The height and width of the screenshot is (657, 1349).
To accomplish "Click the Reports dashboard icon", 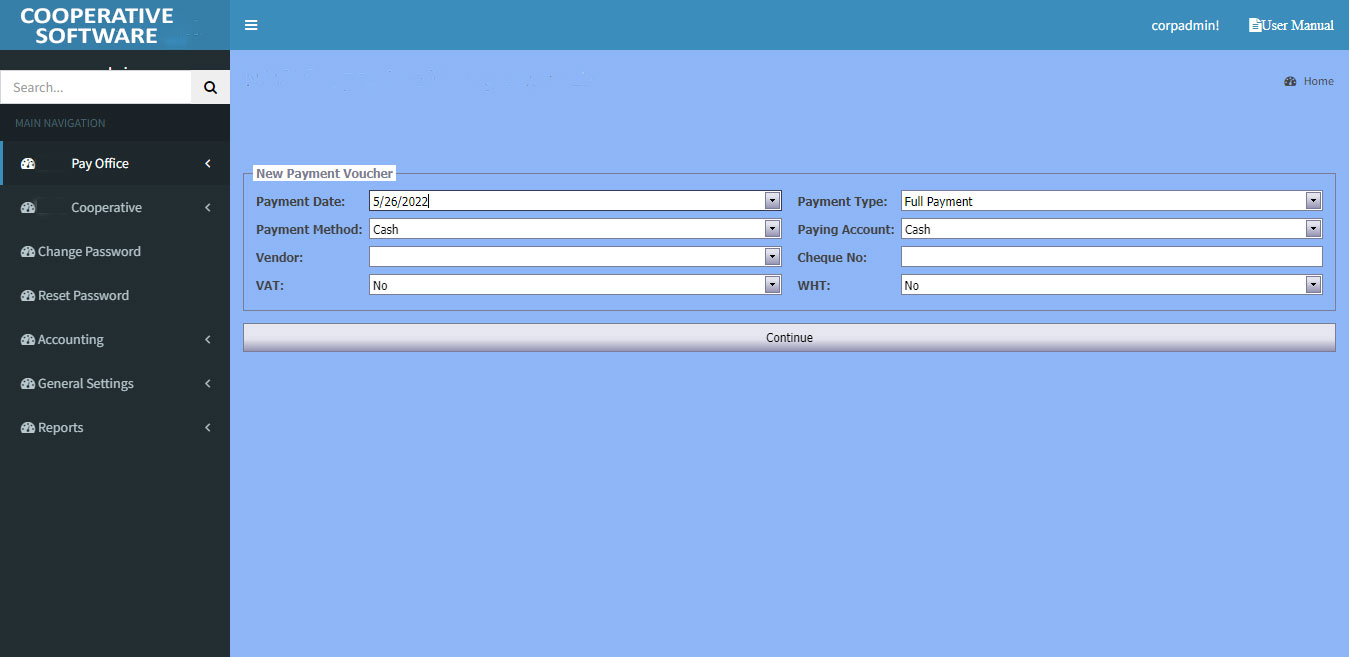I will [28, 428].
